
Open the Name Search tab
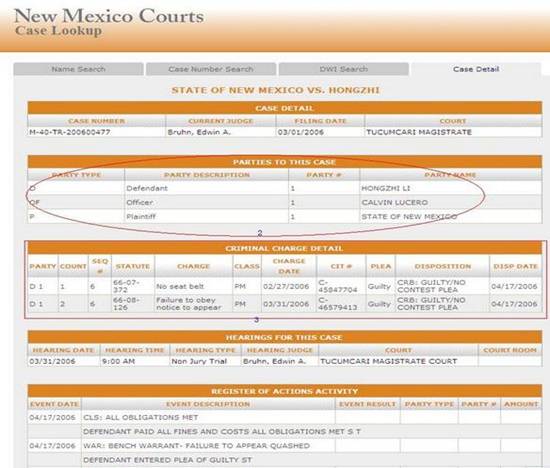78,69
